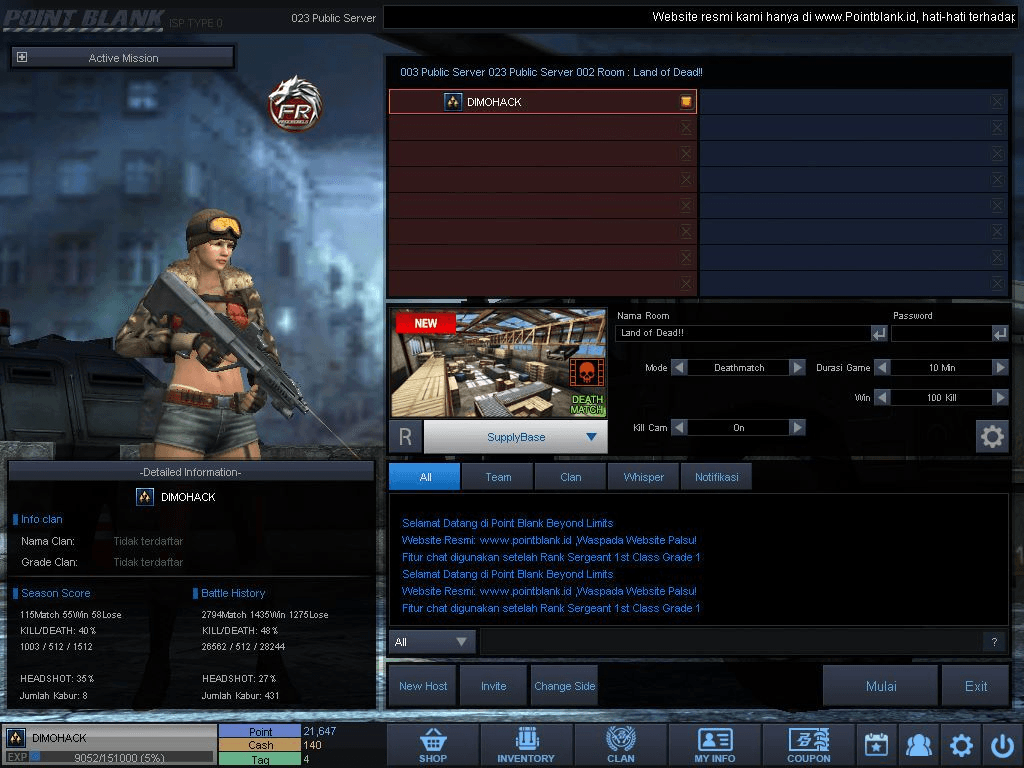Screen dimensions: 1024x768
Task: Click the room host icon beside DIMOHACK
Action: [x=686, y=101]
